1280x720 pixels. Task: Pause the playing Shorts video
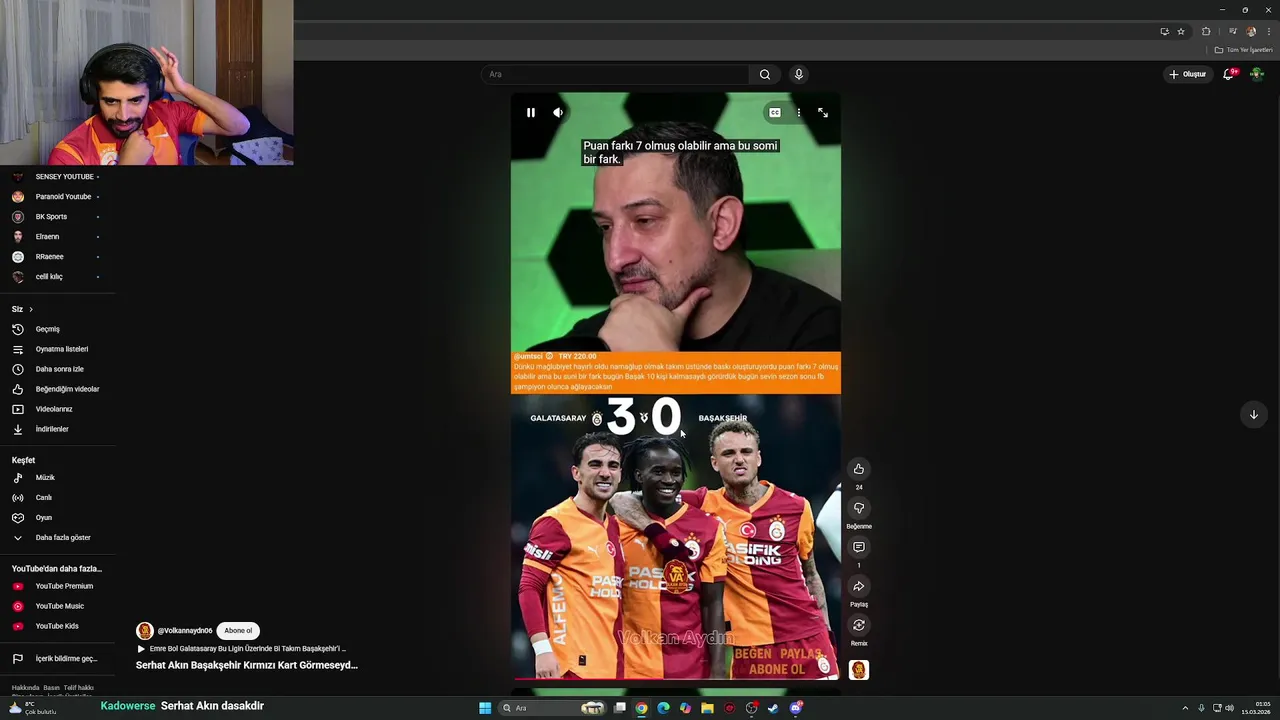point(531,113)
